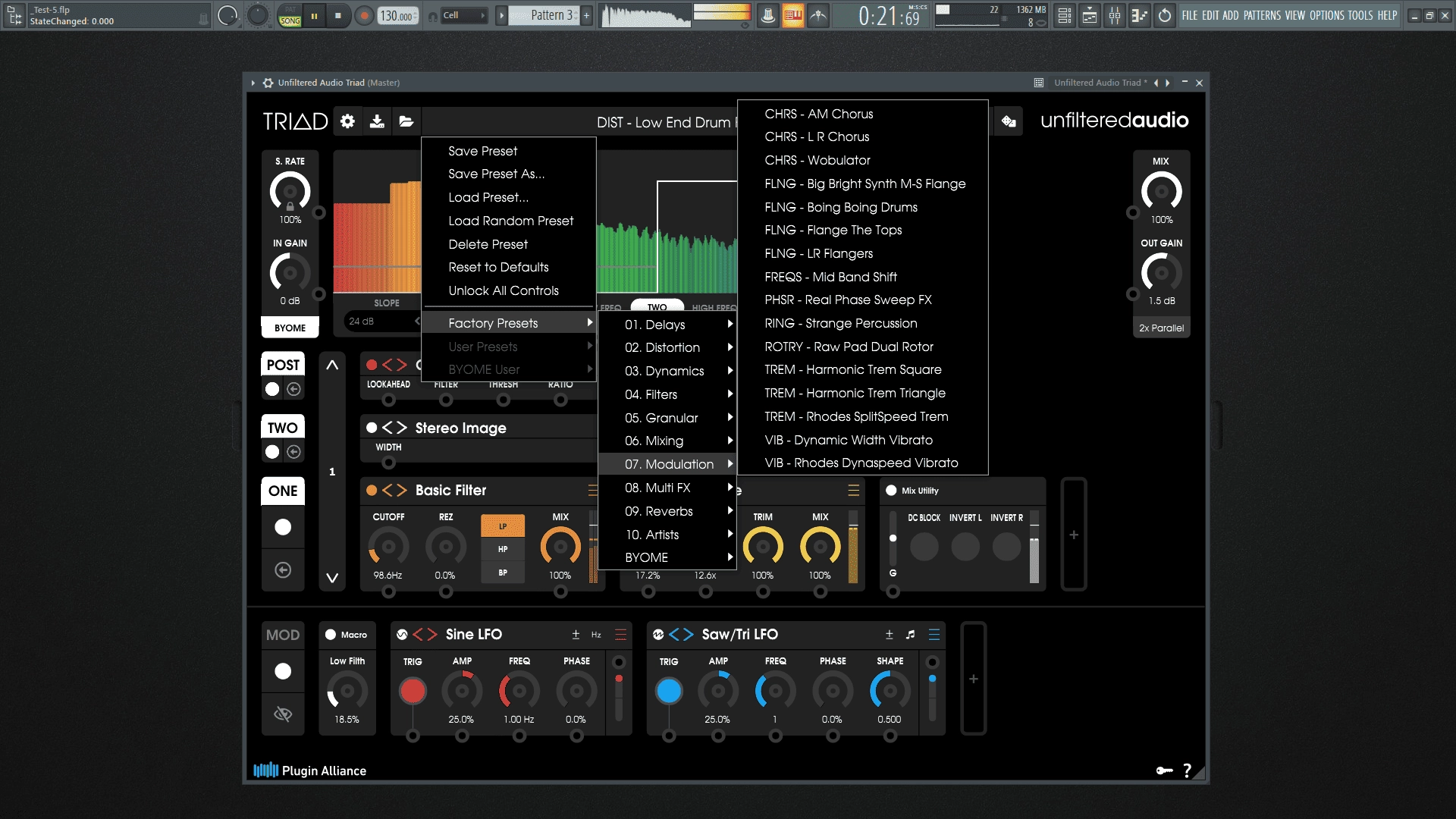1456x819 pixels.
Task: Open the Saw/Tri LFO hamburger menu
Action: [x=934, y=635]
